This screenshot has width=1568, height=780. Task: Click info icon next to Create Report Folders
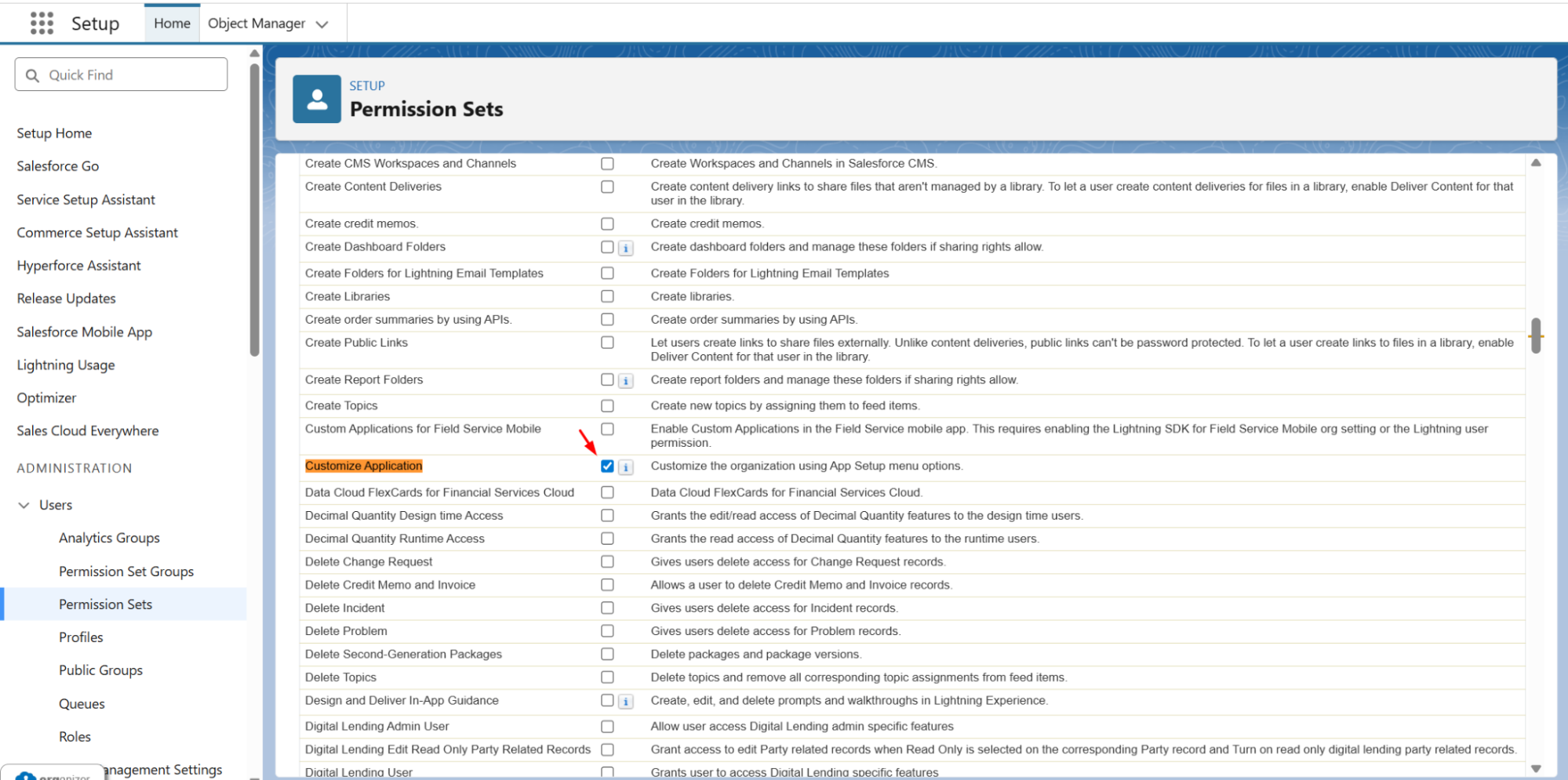coord(626,381)
